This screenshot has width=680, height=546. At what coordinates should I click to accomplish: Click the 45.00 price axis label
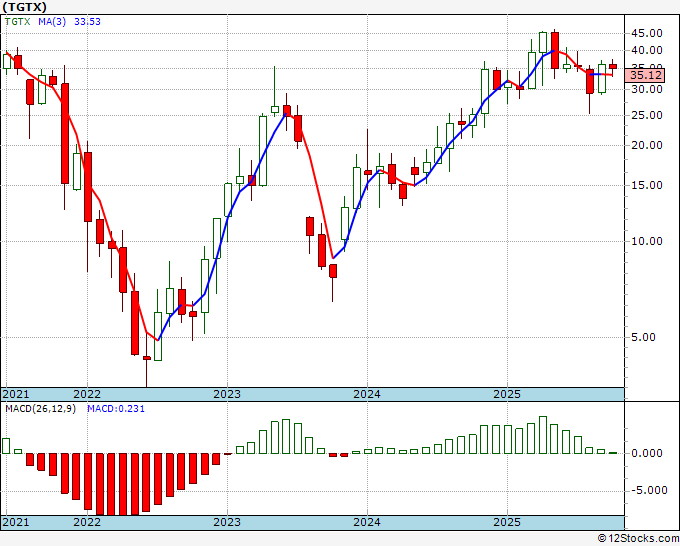click(x=647, y=33)
